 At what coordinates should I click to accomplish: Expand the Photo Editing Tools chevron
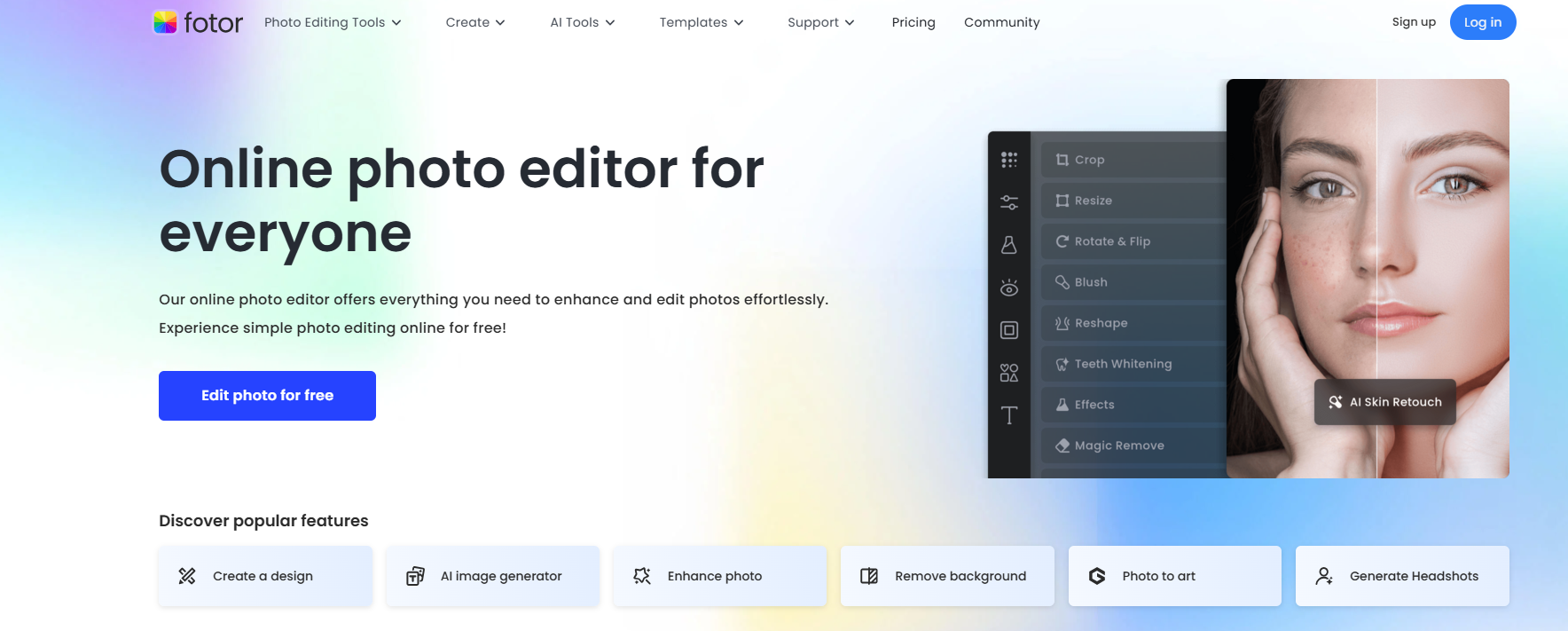pos(396,23)
